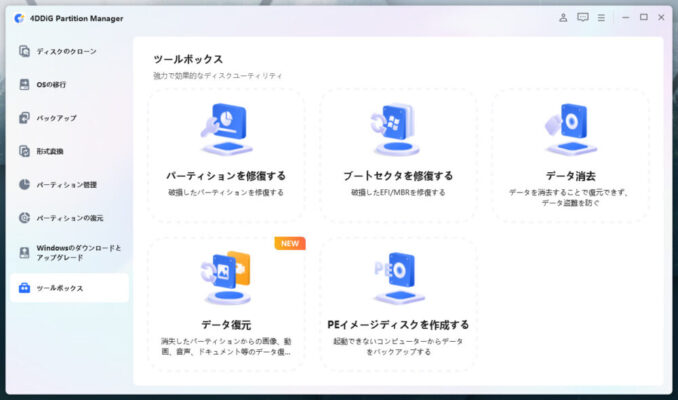Select WindowsのダウンロードとアップグレードI menu entry
This screenshot has height=400, width=678.
[x=69, y=253]
